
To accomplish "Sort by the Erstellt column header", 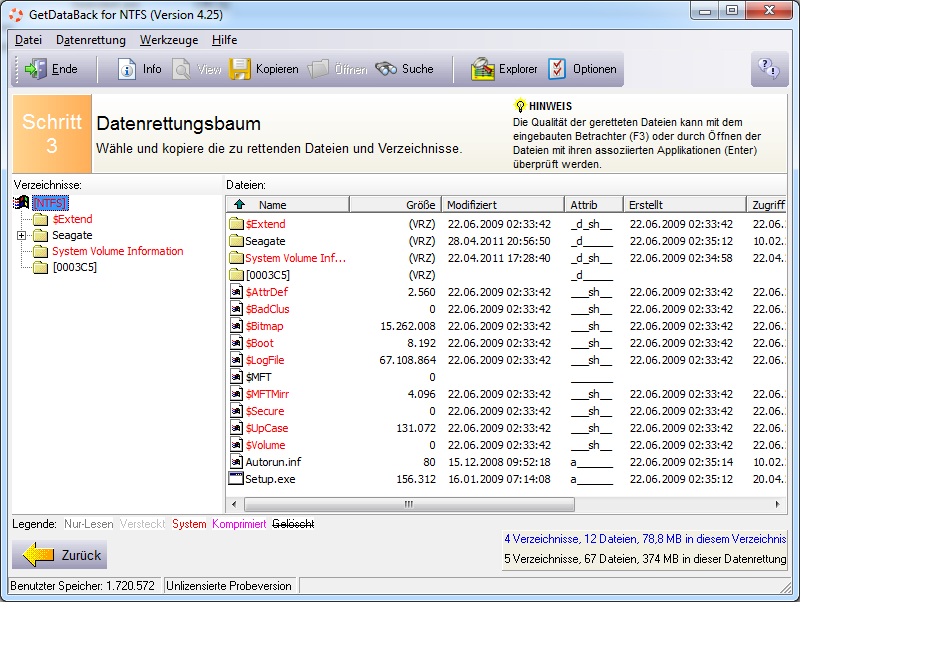I will coord(684,204).
